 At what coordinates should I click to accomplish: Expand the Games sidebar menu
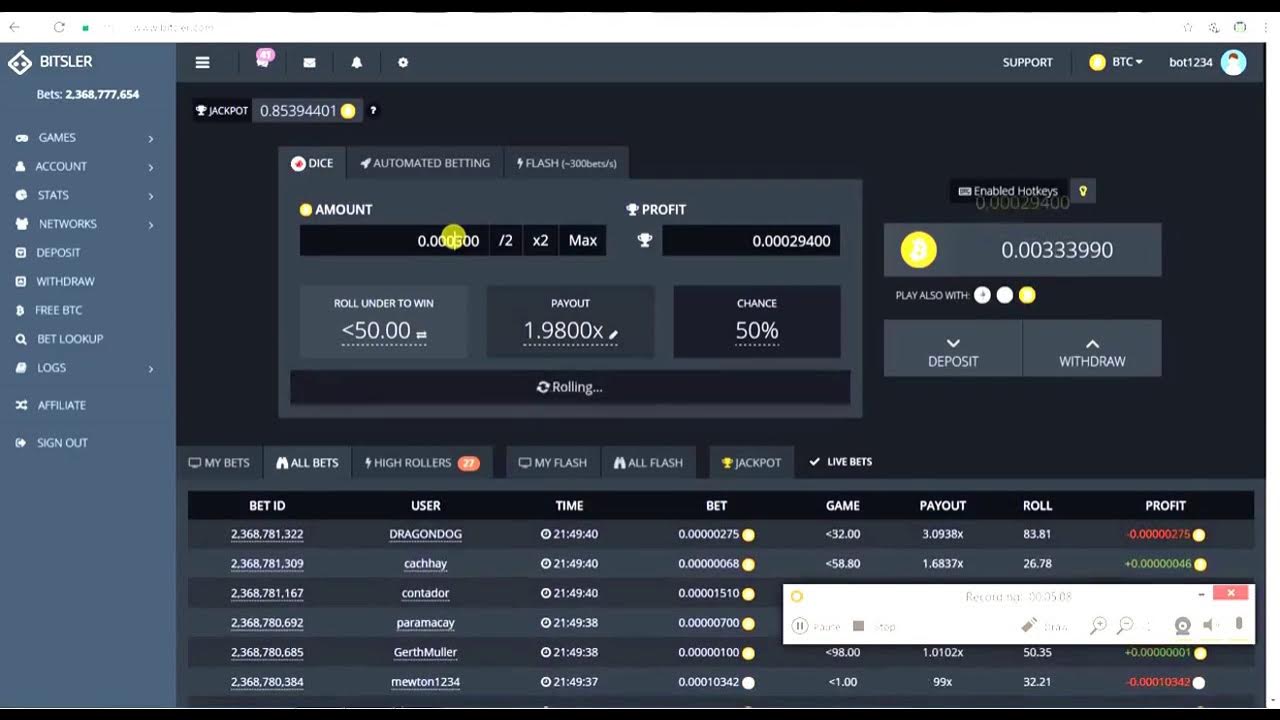click(x=88, y=138)
